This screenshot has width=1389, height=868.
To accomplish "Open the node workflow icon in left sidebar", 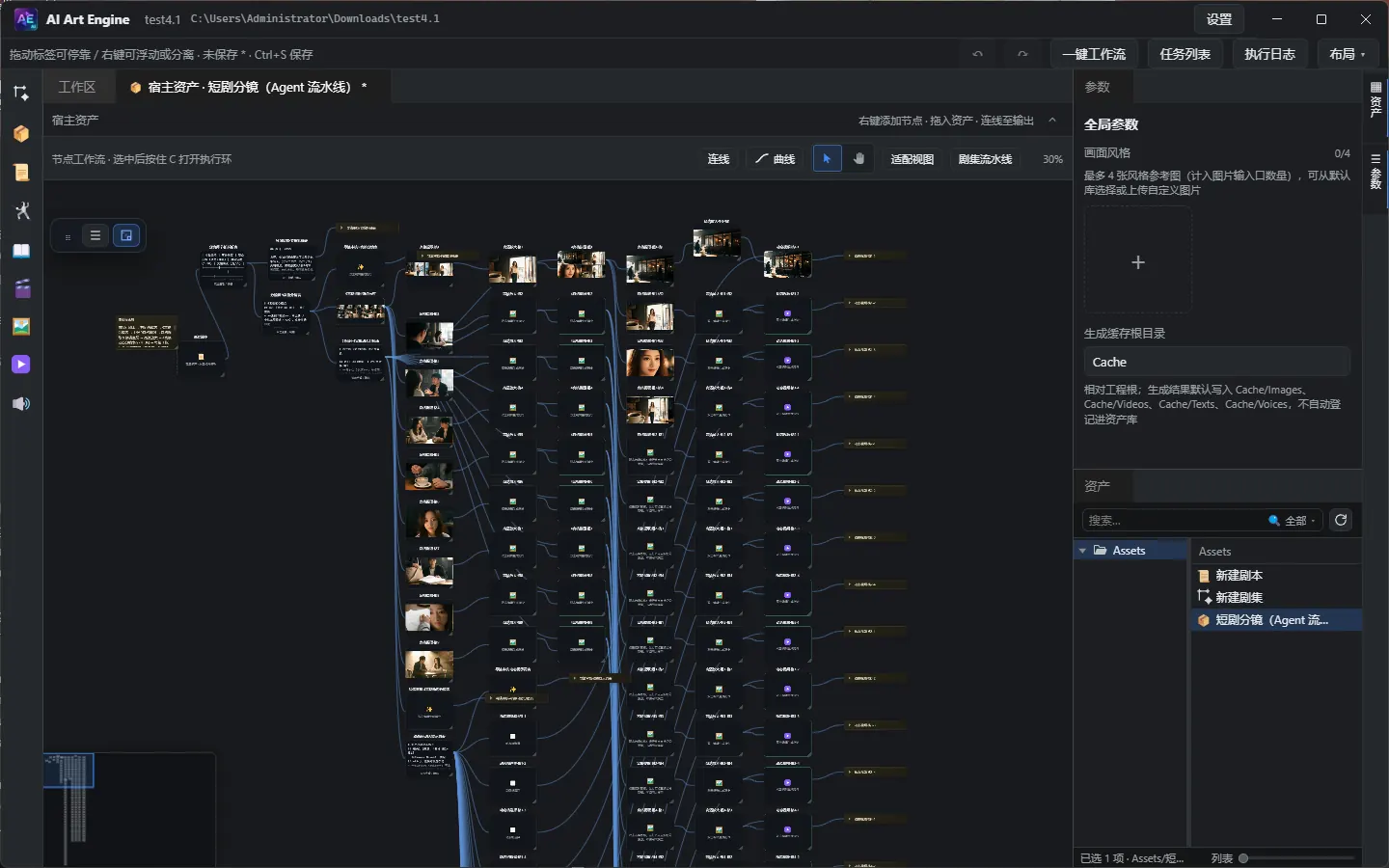I will (21, 94).
